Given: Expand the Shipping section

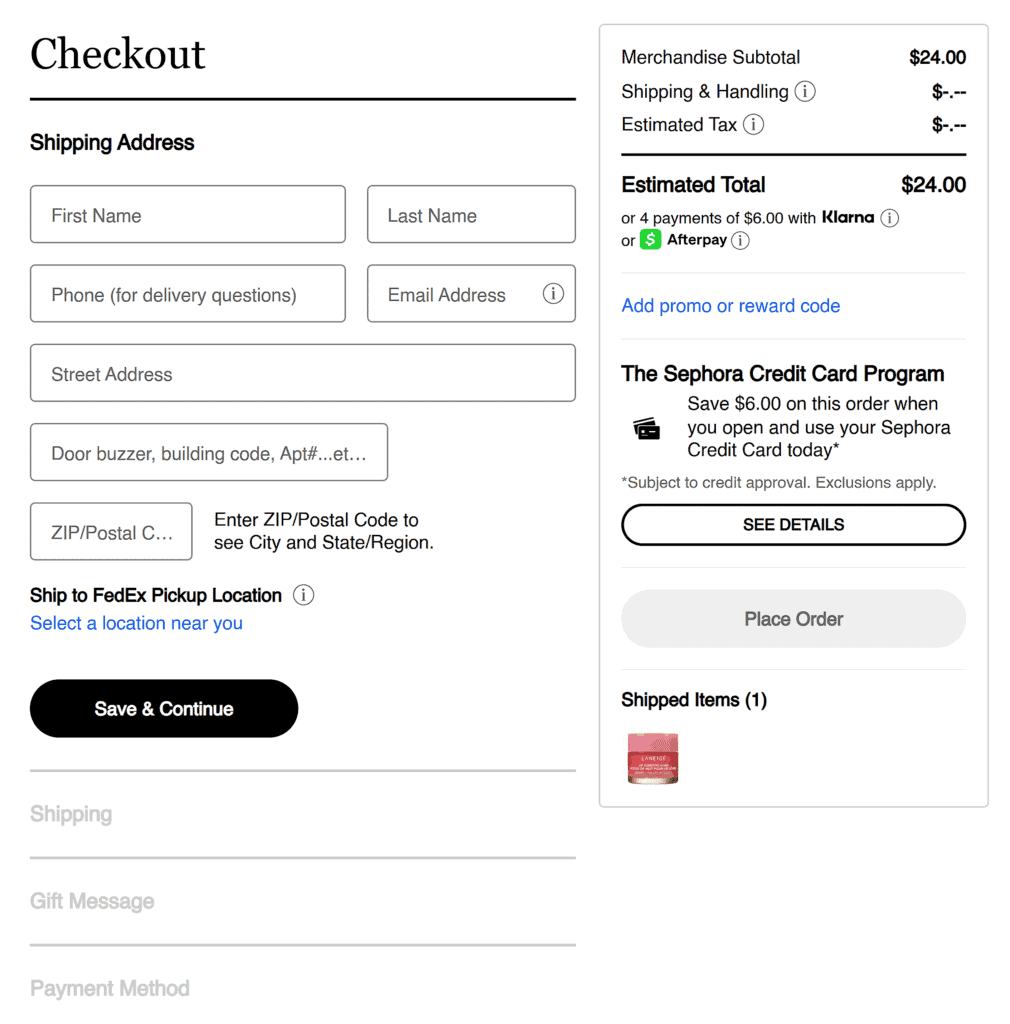Looking at the screenshot, I should pyautogui.click(x=71, y=814).
